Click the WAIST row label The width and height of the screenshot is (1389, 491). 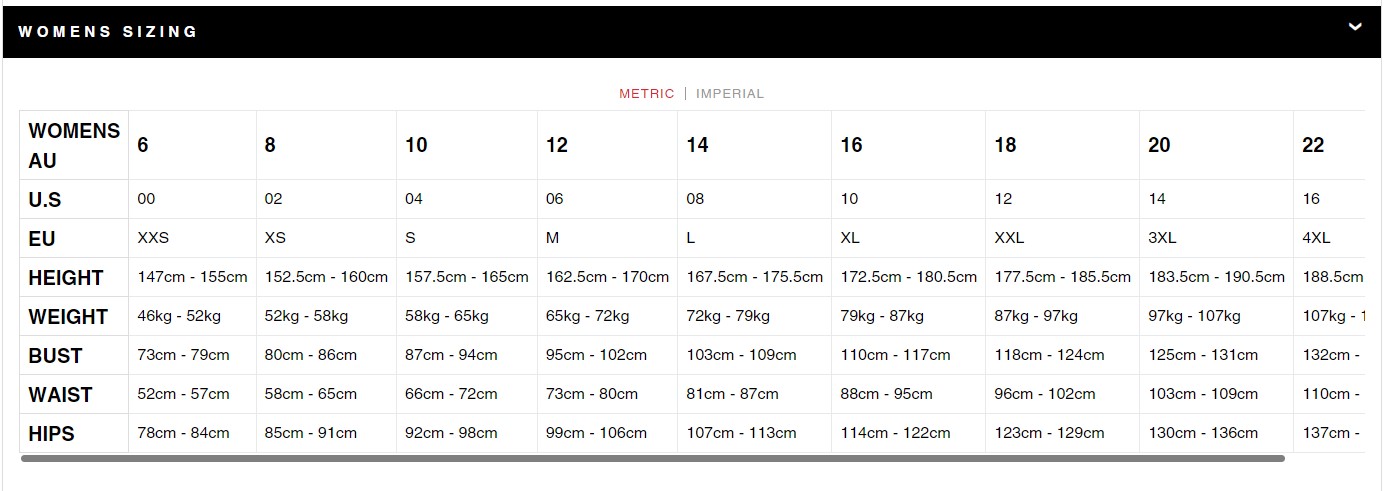point(60,395)
